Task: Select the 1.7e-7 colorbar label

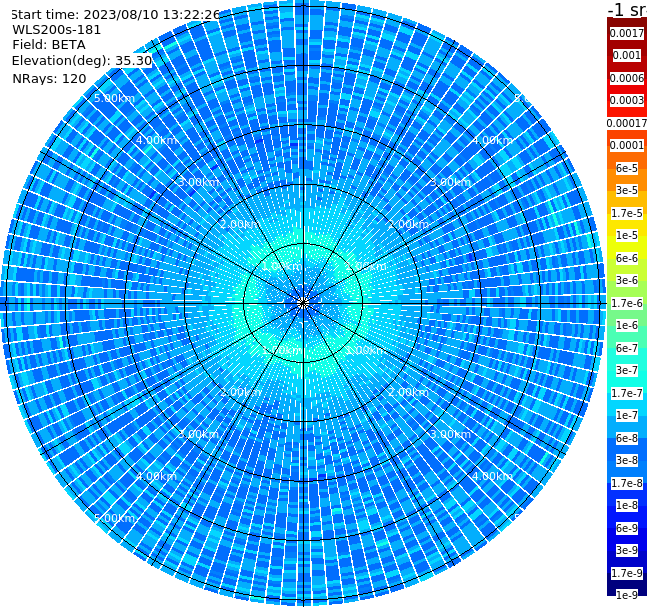Action: (627, 393)
